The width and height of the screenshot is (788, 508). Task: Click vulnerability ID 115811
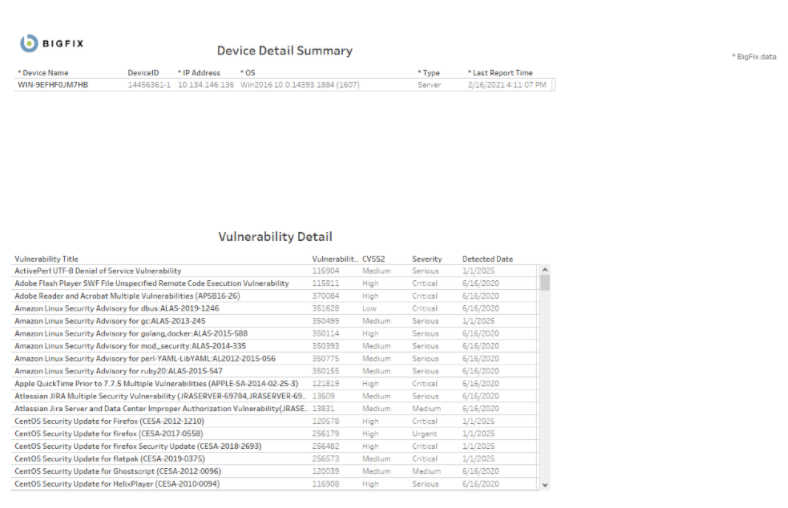(326, 283)
